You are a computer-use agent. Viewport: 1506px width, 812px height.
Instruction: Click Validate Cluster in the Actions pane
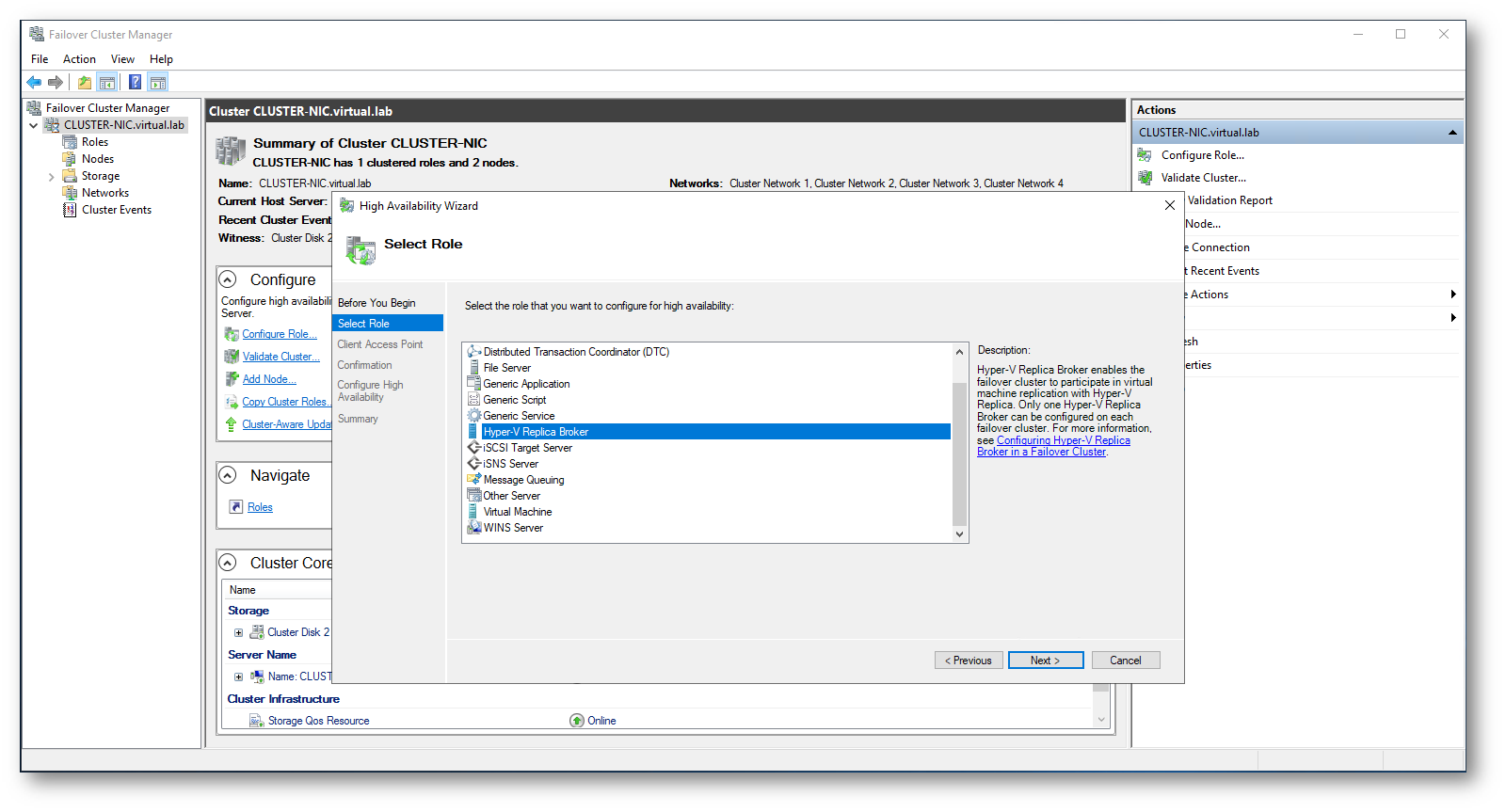tap(1203, 178)
